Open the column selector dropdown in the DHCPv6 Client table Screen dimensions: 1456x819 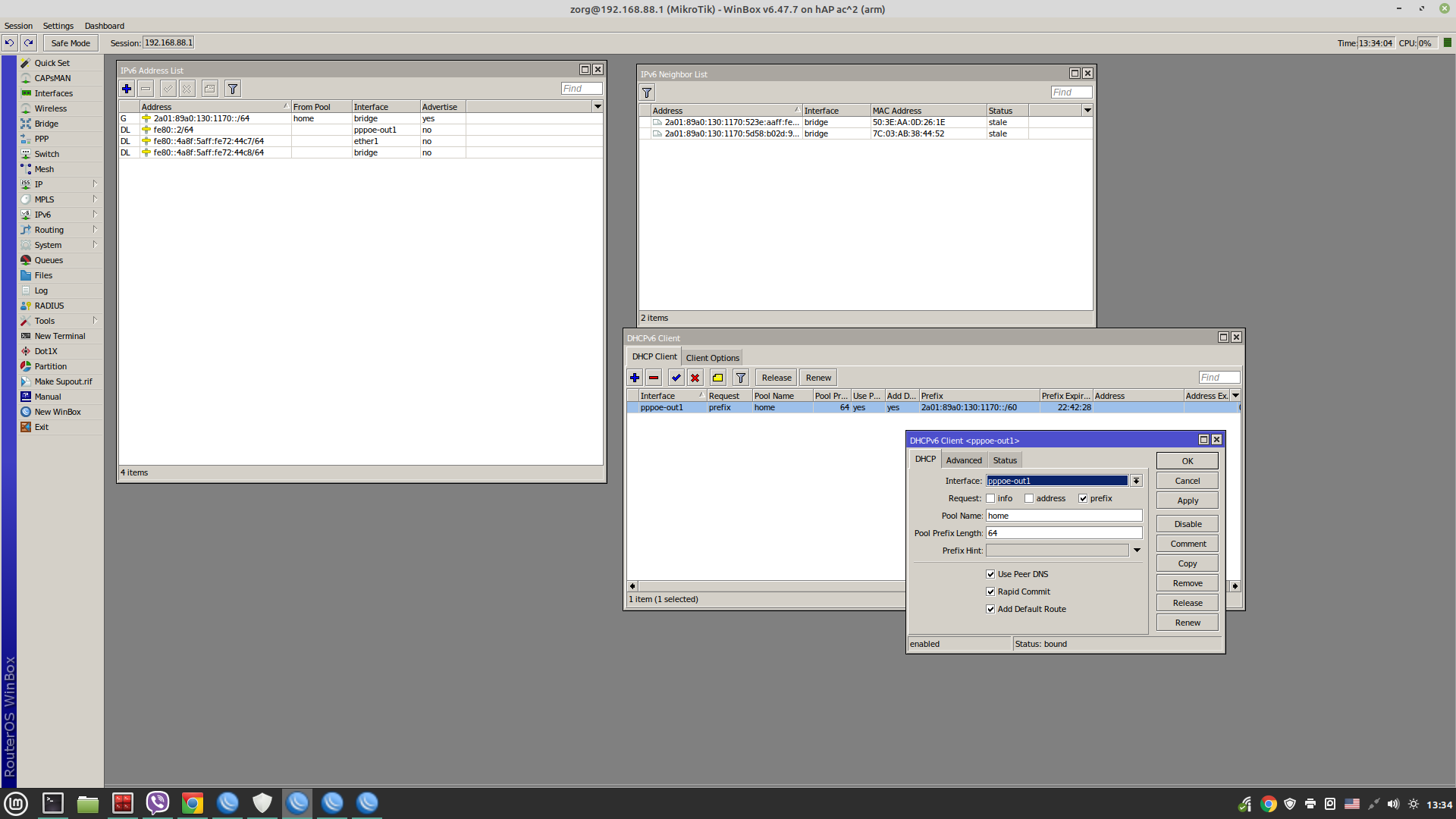point(1235,396)
